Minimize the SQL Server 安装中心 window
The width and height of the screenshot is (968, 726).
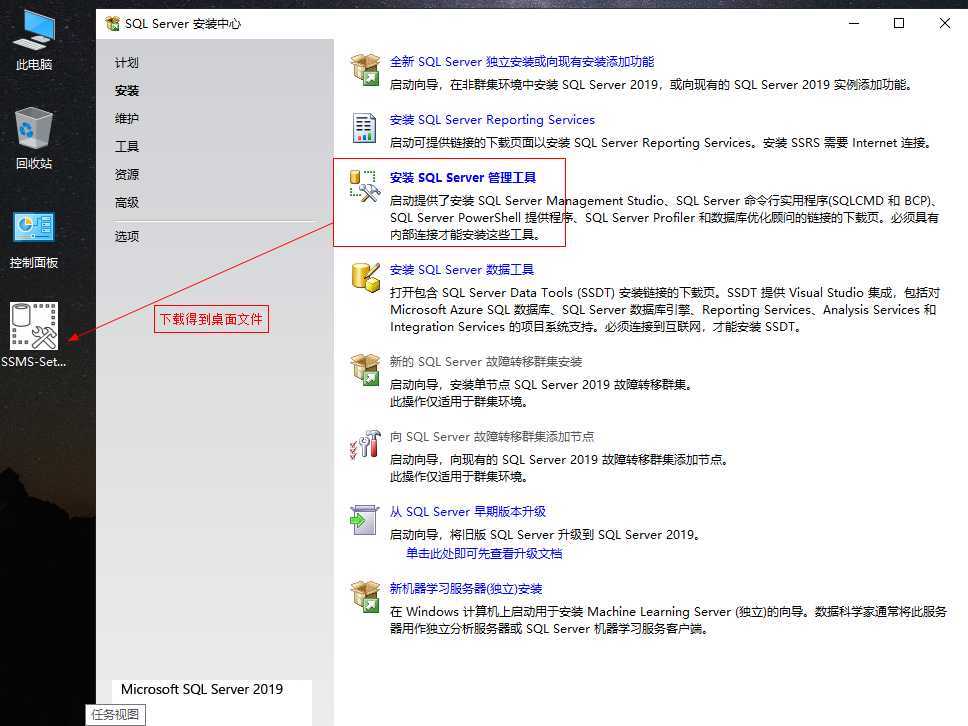(x=854, y=23)
